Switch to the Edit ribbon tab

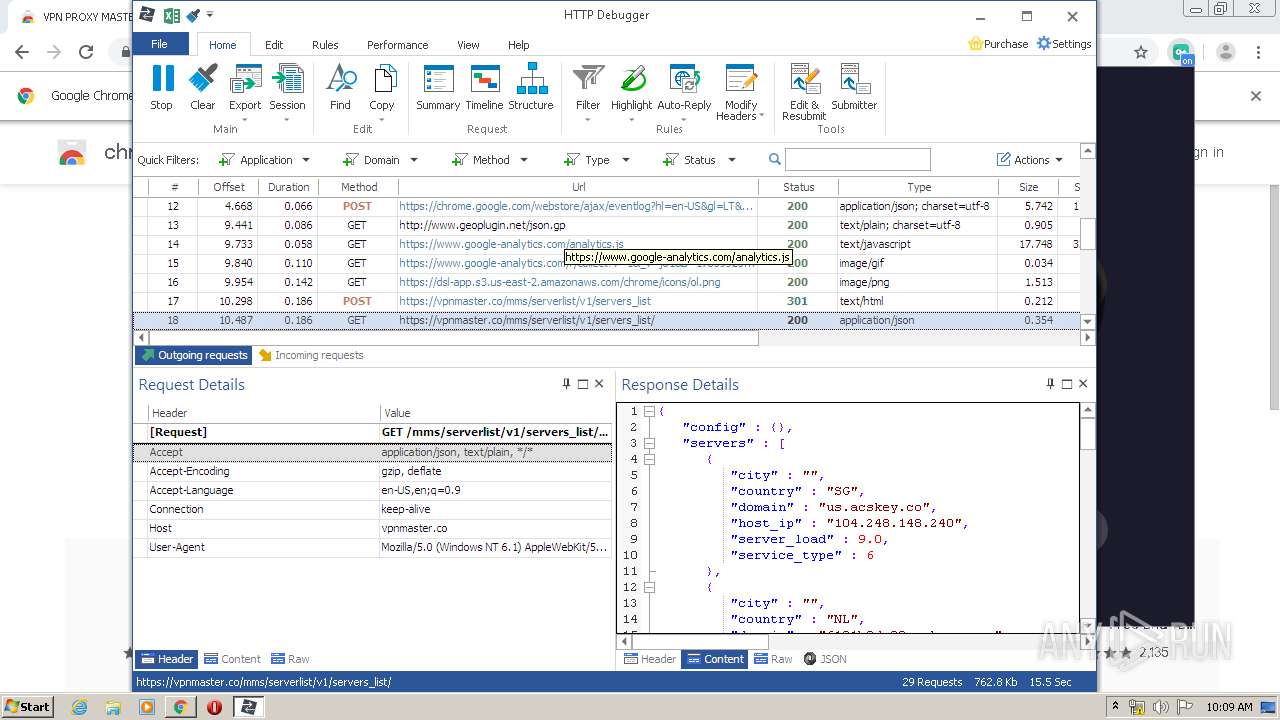coord(274,45)
